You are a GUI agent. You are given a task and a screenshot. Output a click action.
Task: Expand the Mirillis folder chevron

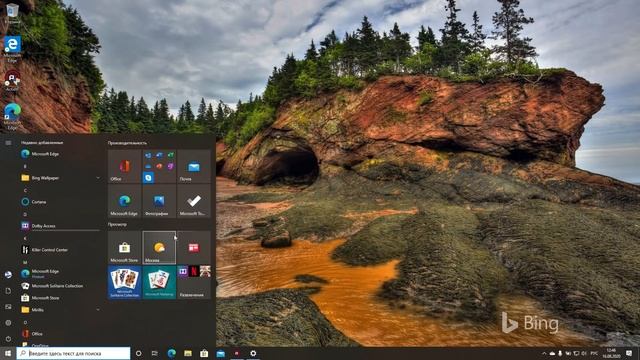(98, 310)
